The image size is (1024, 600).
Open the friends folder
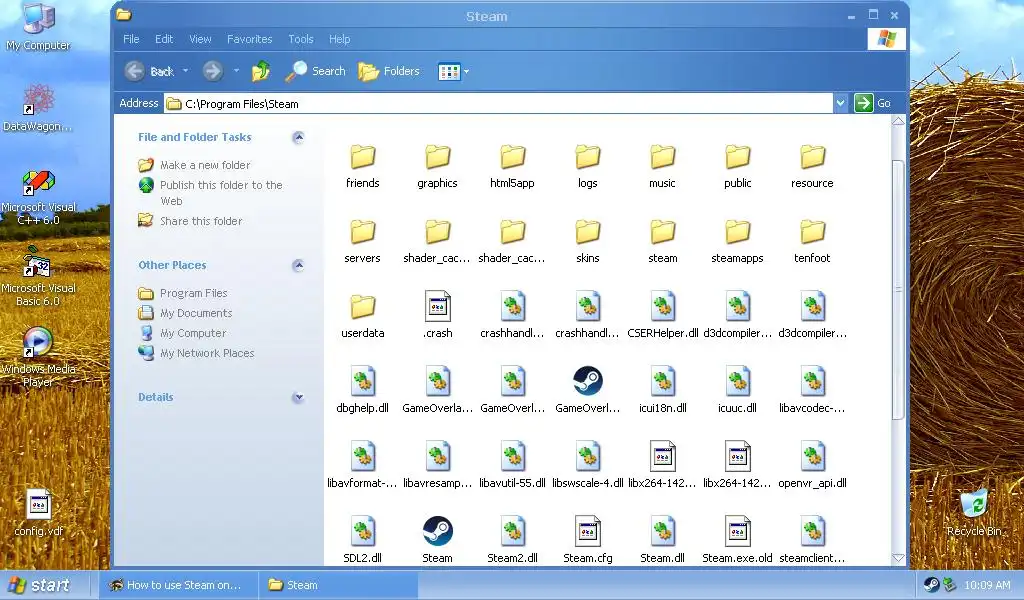(362, 166)
